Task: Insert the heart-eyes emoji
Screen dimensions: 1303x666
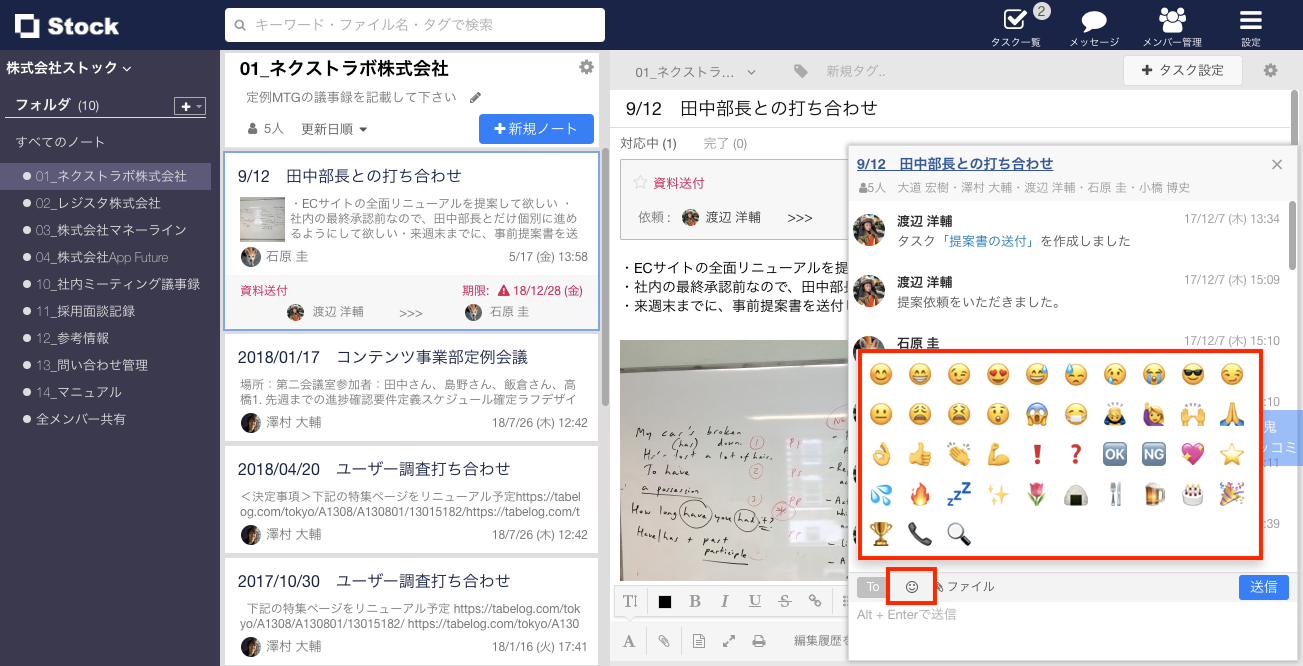Action: point(998,374)
